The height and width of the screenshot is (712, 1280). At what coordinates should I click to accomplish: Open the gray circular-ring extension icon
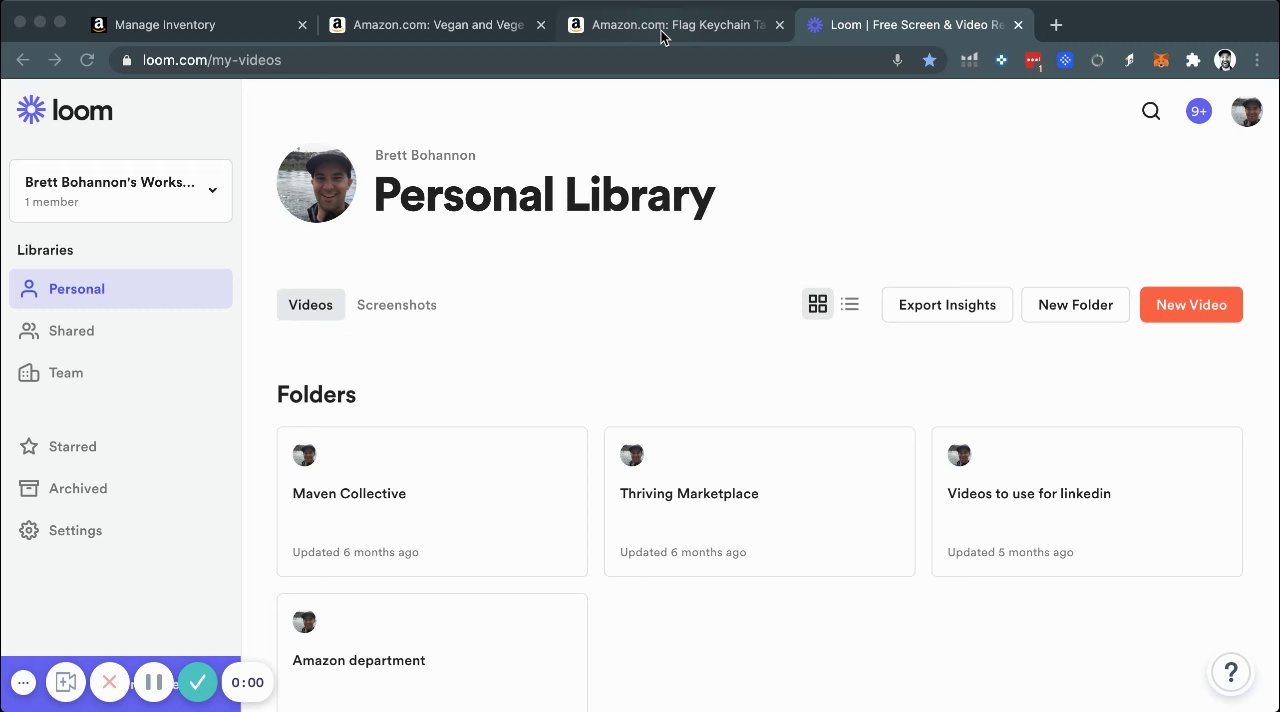pyautogui.click(x=1097, y=60)
